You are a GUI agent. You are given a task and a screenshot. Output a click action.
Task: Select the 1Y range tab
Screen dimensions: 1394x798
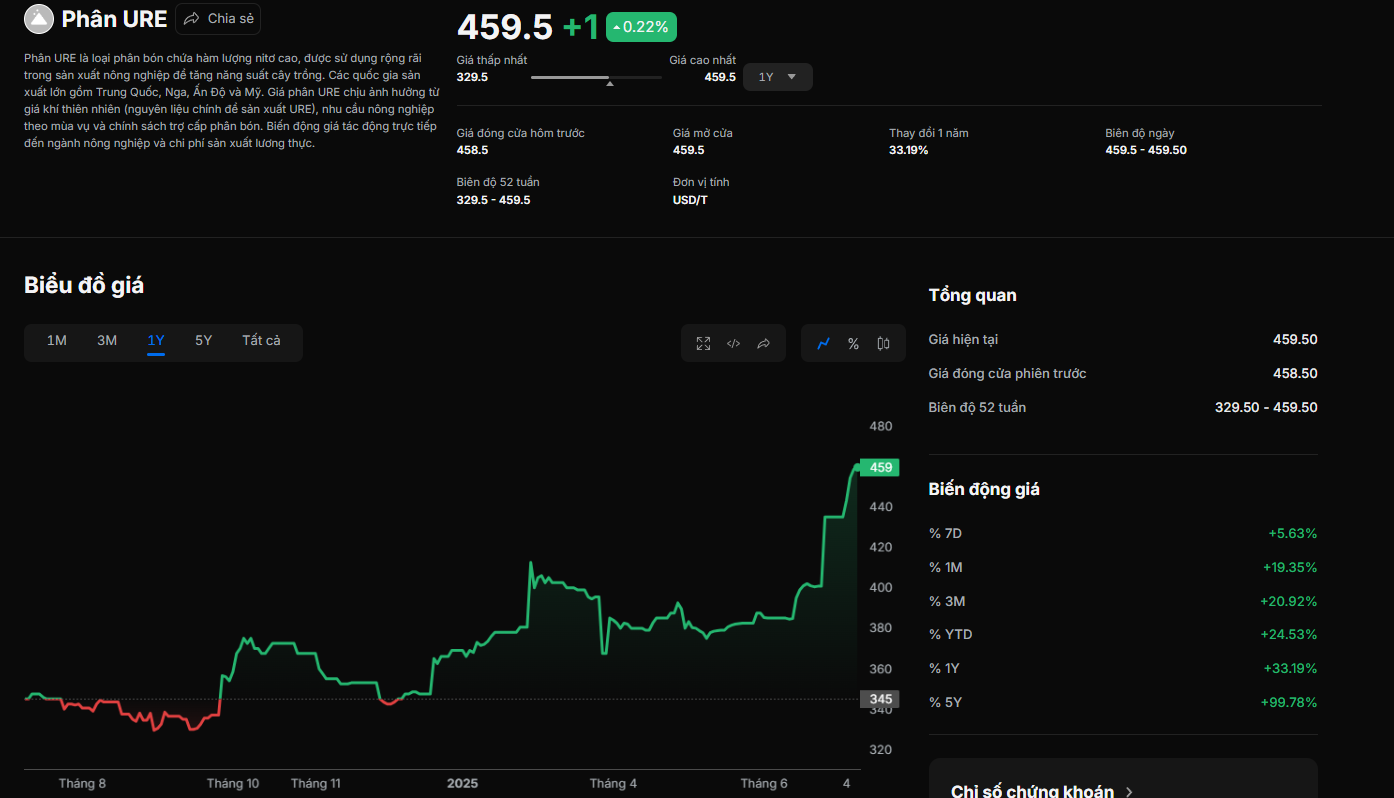coord(156,341)
